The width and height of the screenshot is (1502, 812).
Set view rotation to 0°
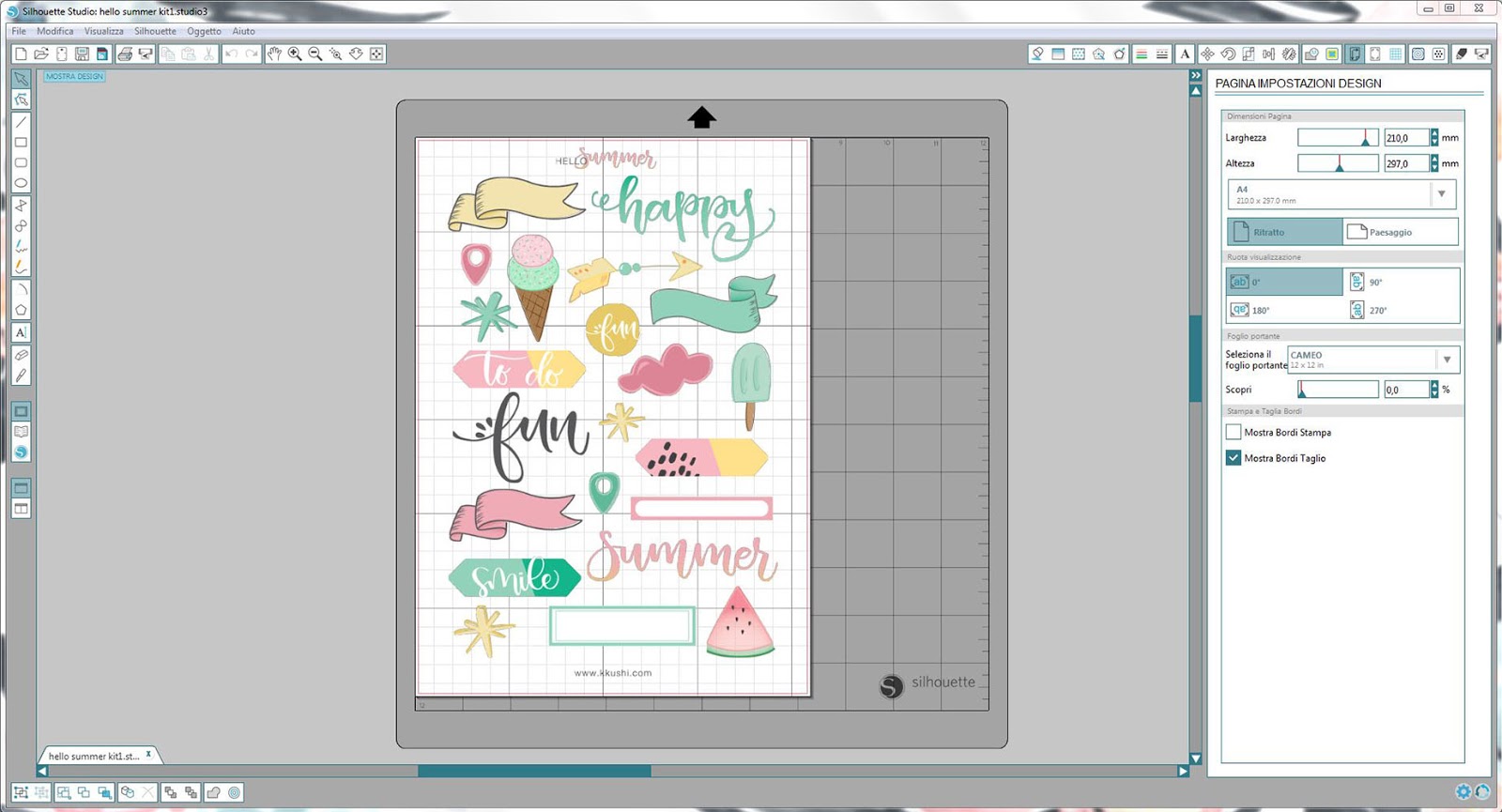(x=1285, y=282)
